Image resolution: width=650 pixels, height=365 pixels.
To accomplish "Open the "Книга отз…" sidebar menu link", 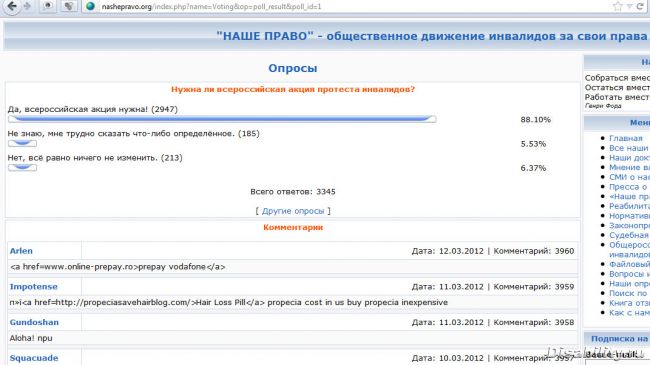I will tap(629, 303).
